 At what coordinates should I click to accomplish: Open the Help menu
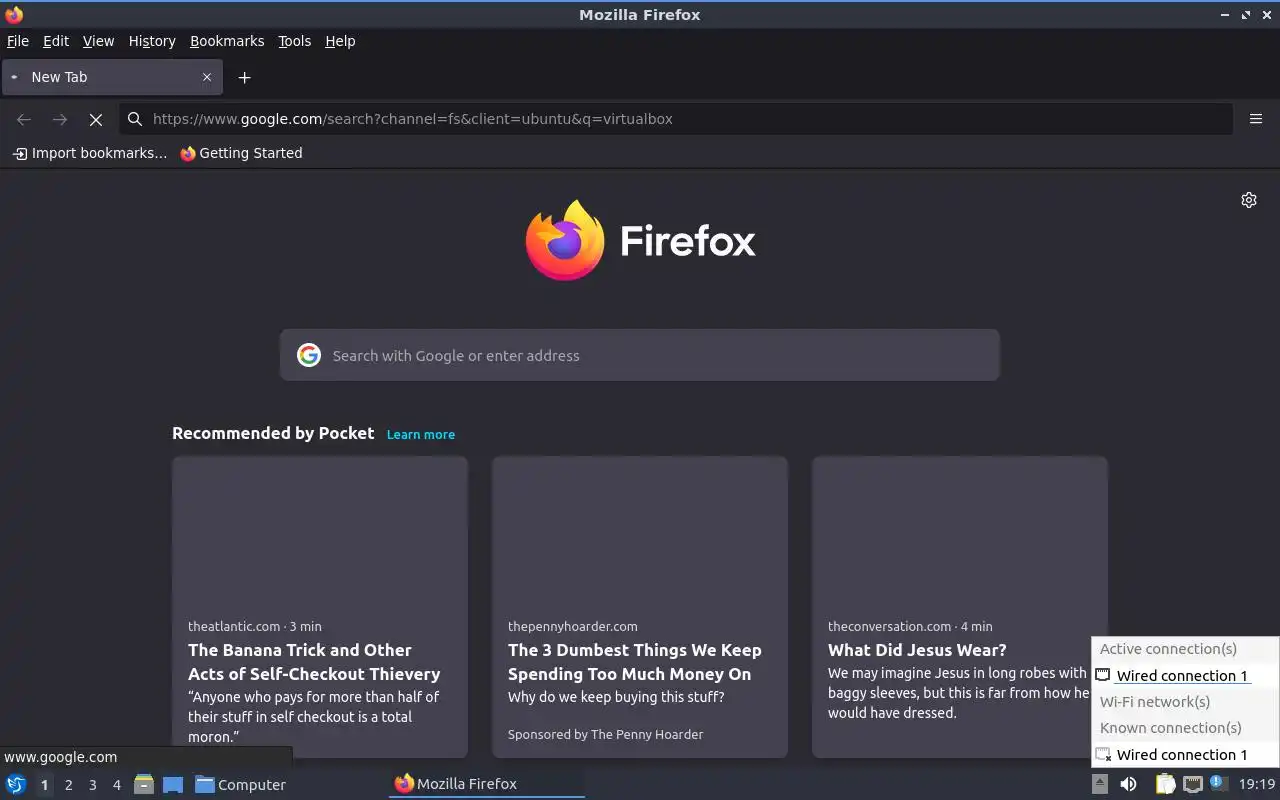(x=340, y=41)
